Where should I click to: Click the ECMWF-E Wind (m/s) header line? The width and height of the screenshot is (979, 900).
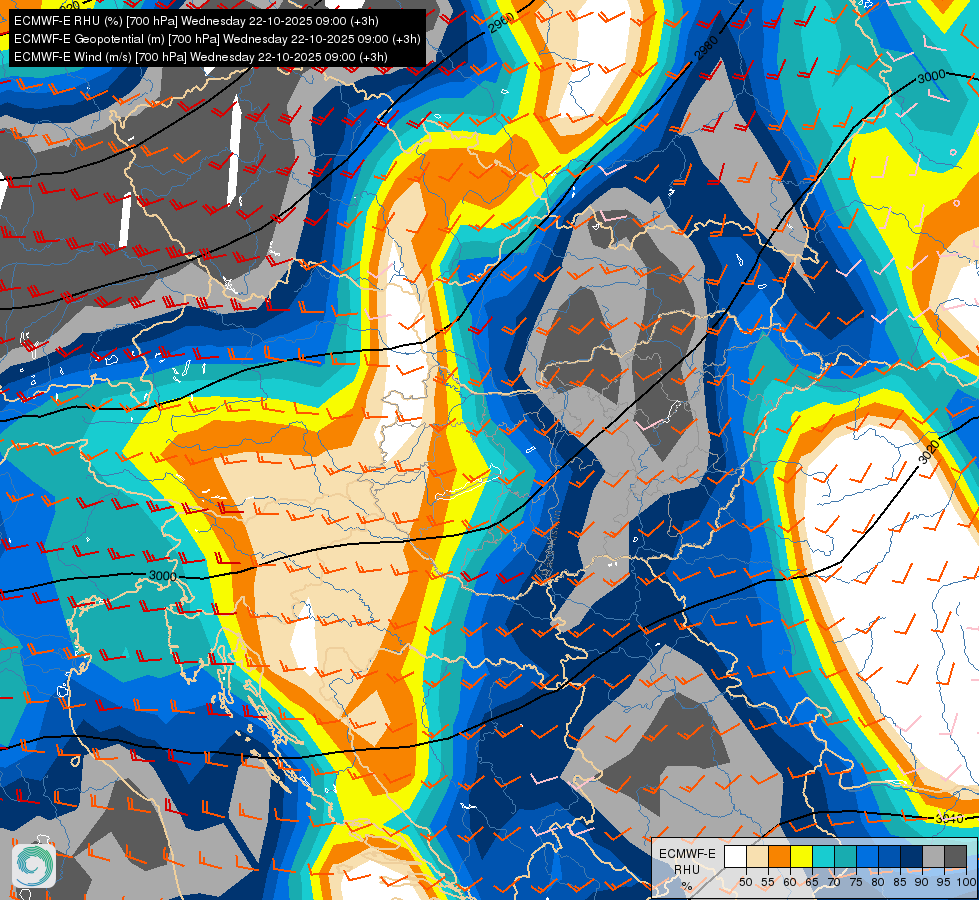[x=200, y=57]
